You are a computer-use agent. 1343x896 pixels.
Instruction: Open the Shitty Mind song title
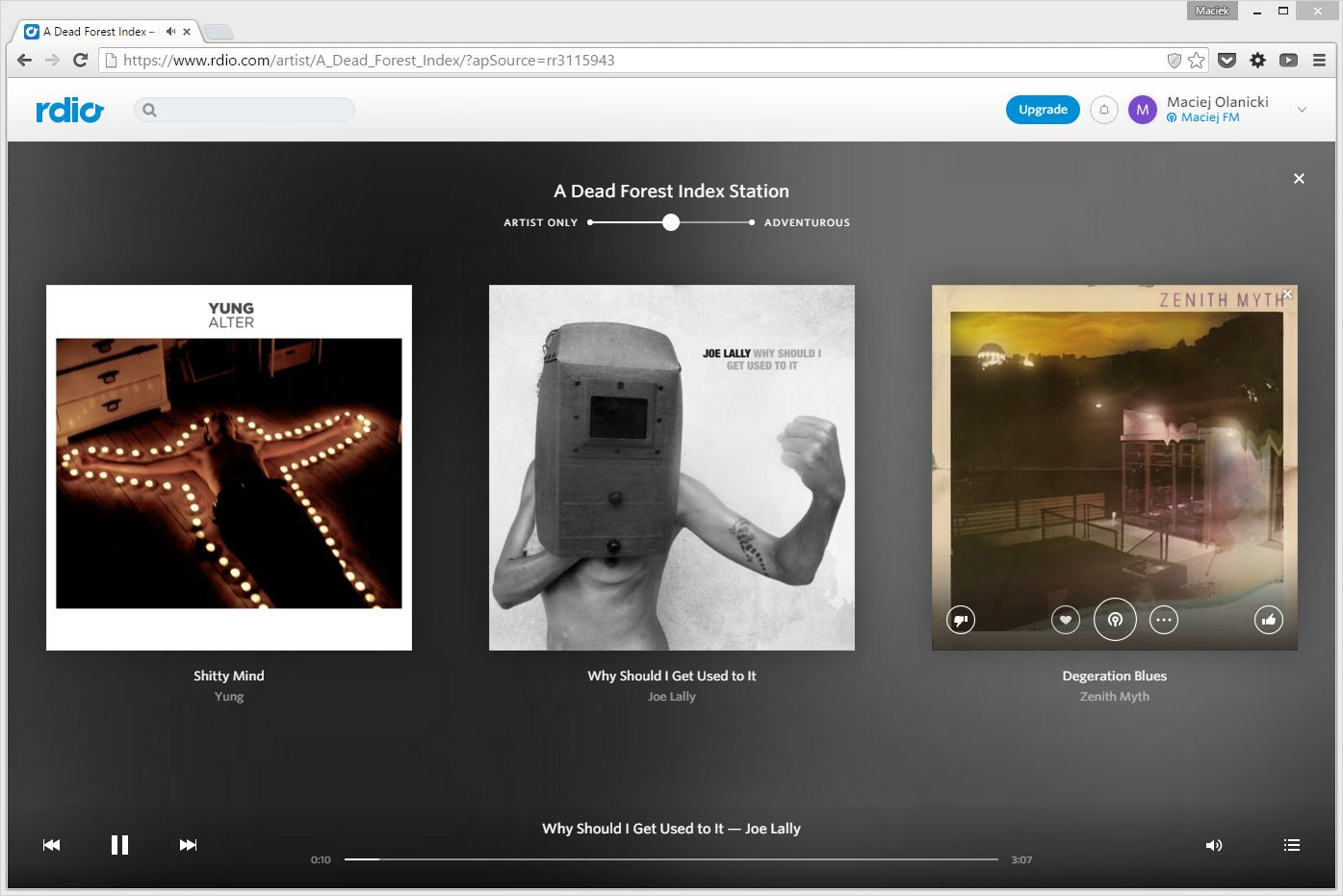click(x=229, y=676)
